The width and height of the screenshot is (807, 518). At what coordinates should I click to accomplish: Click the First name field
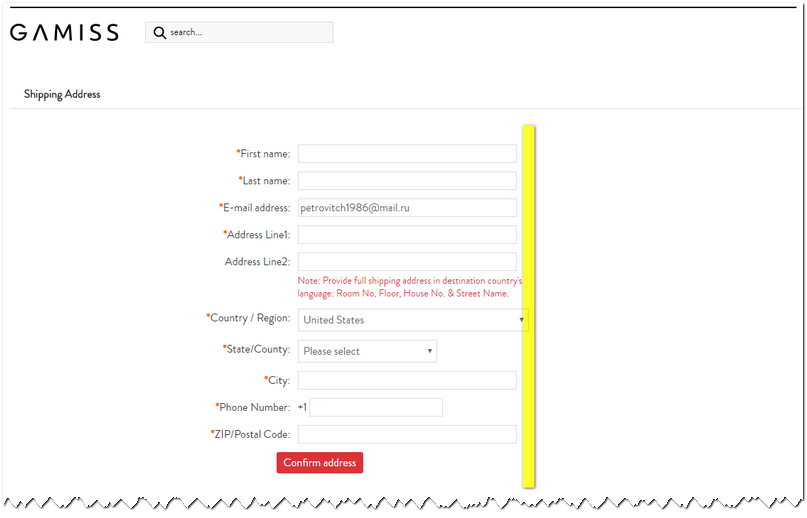click(407, 153)
